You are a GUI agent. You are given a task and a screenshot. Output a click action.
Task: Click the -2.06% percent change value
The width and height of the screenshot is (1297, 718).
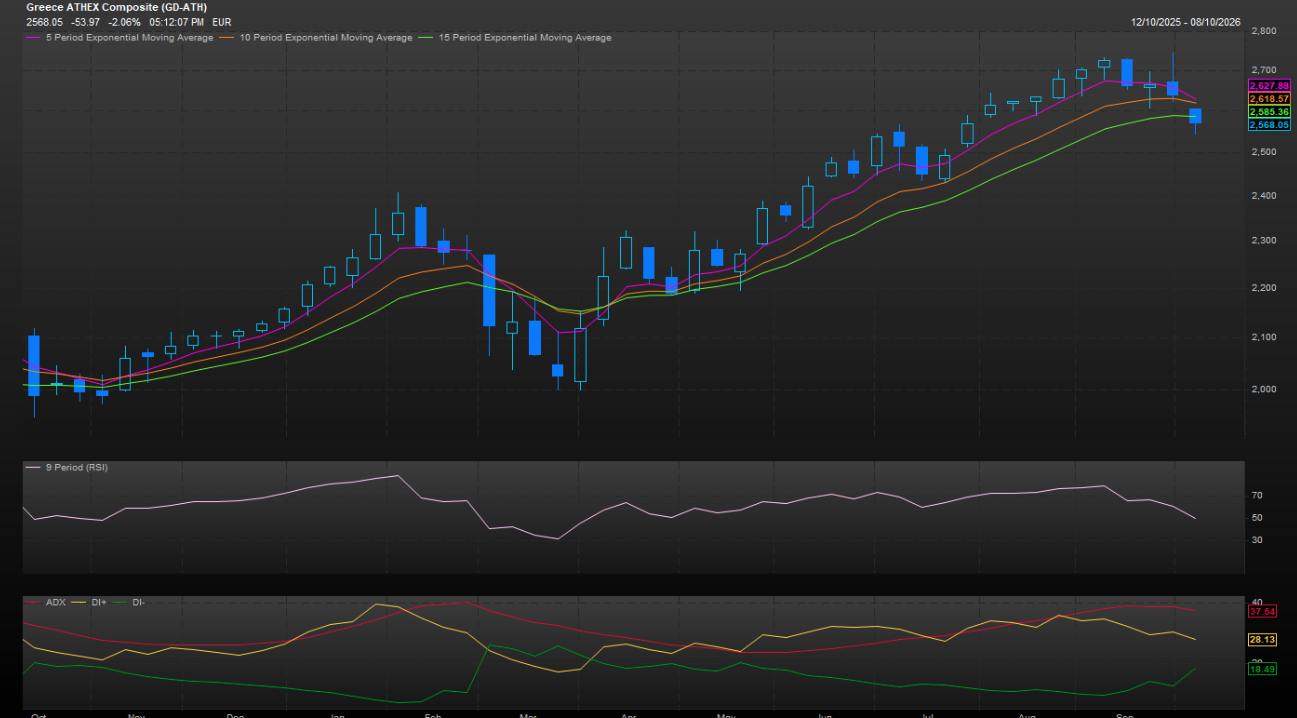(x=126, y=21)
